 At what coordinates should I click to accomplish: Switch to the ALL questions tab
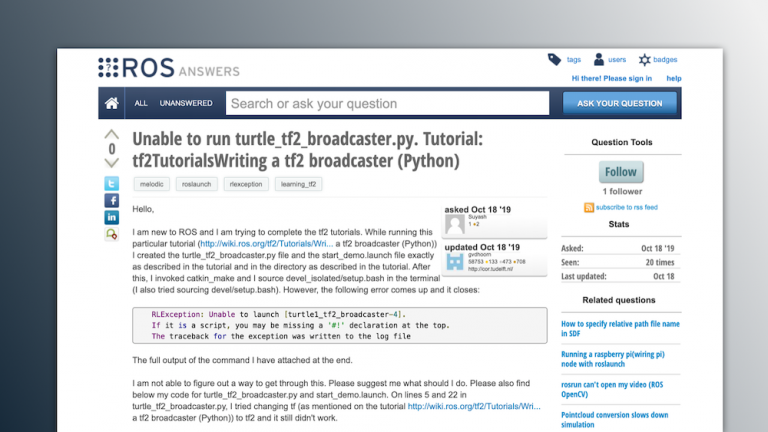[x=141, y=103]
